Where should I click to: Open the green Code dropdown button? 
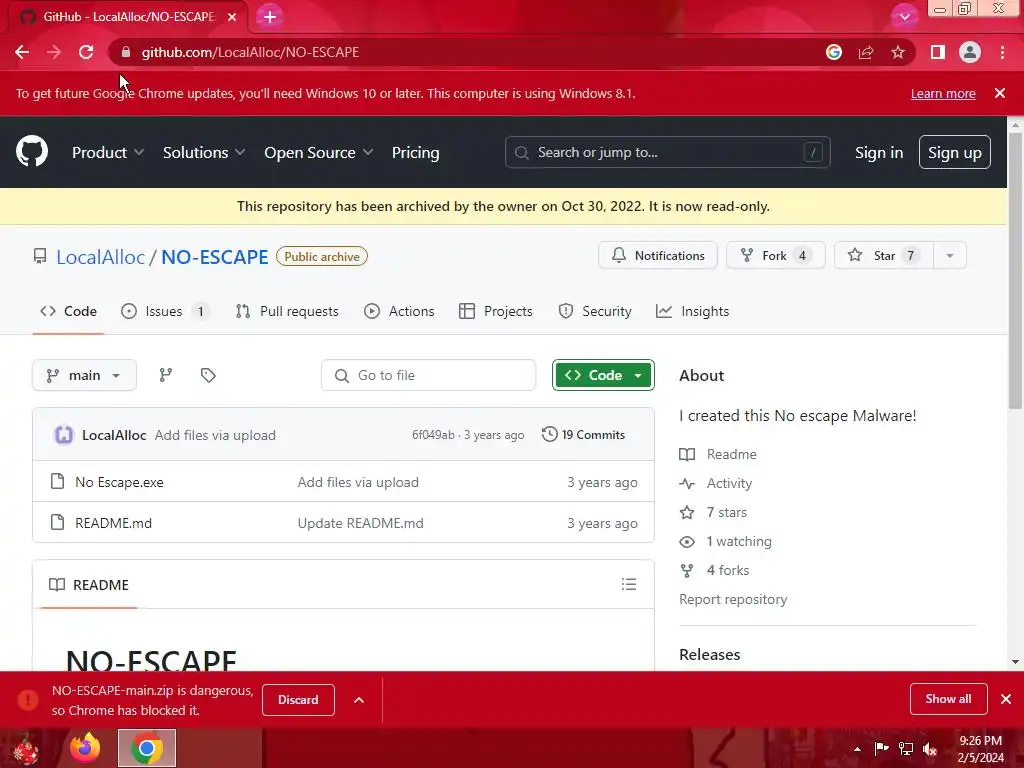click(x=603, y=375)
